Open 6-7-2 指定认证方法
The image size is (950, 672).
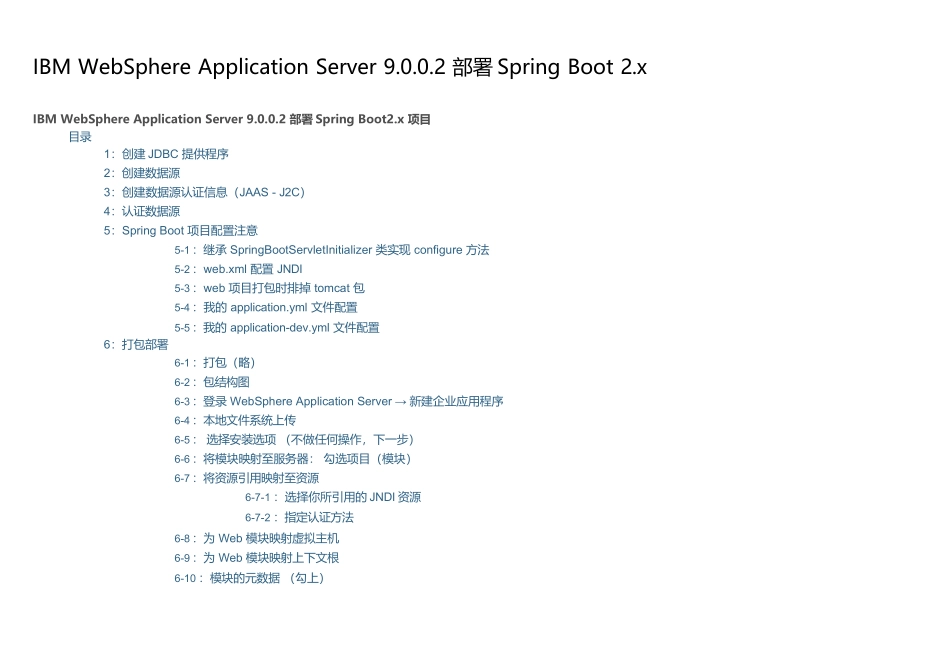[x=299, y=517]
